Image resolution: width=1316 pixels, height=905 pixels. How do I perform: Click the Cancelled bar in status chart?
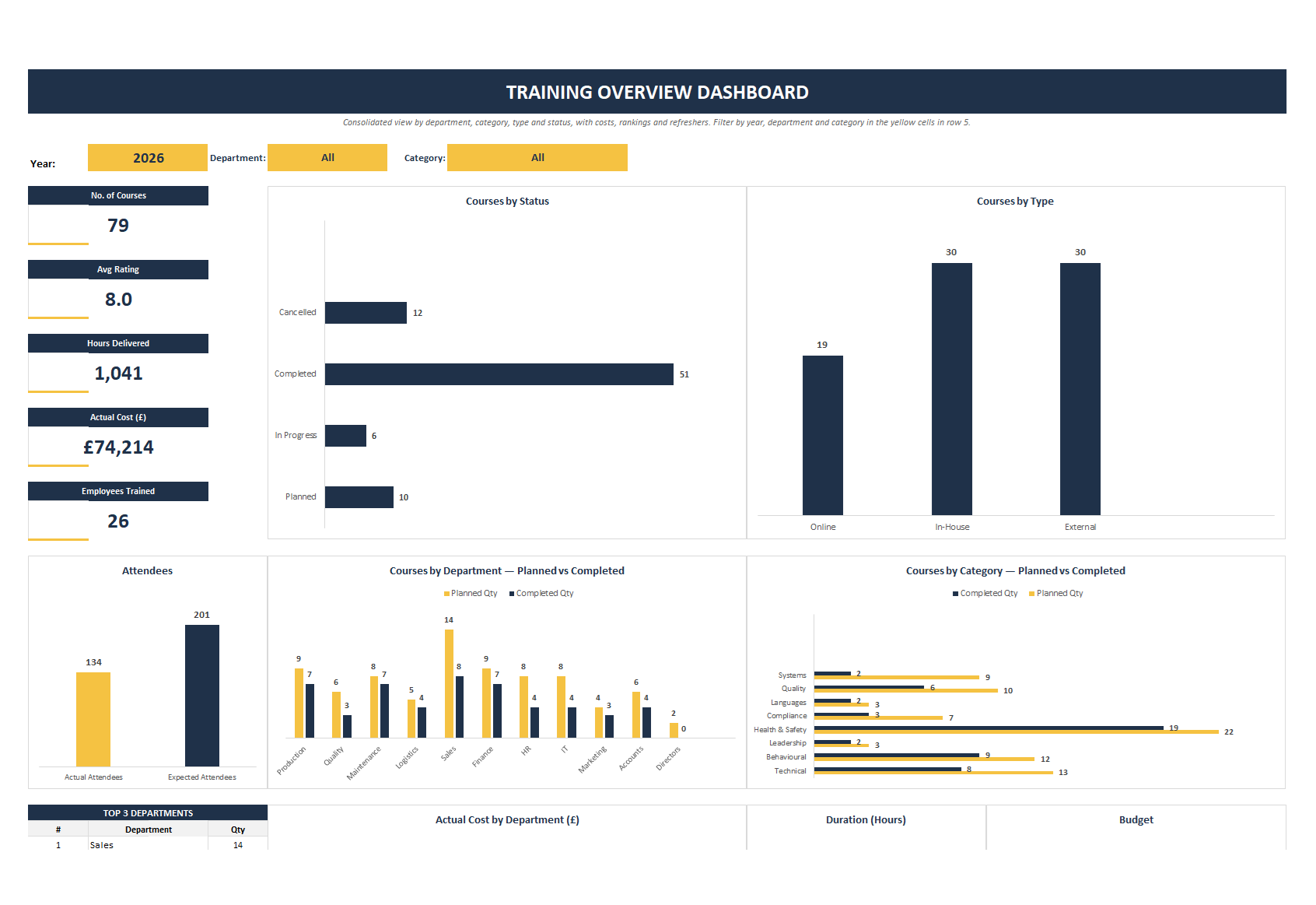(x=366, y=313)
